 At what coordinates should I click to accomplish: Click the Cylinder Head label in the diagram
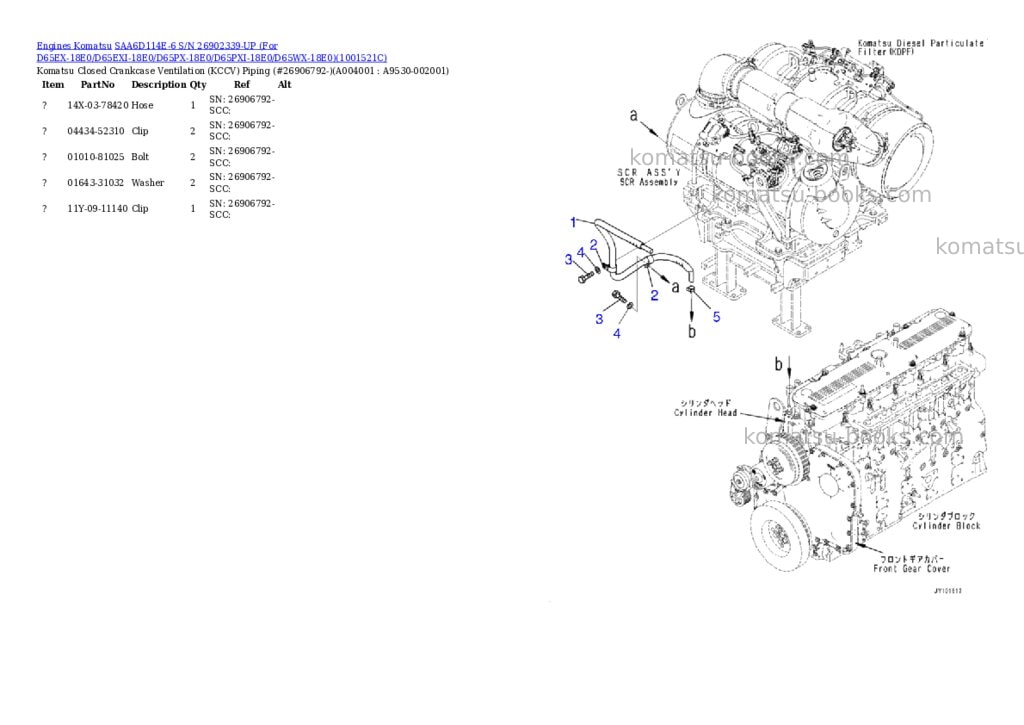[705, 408]
